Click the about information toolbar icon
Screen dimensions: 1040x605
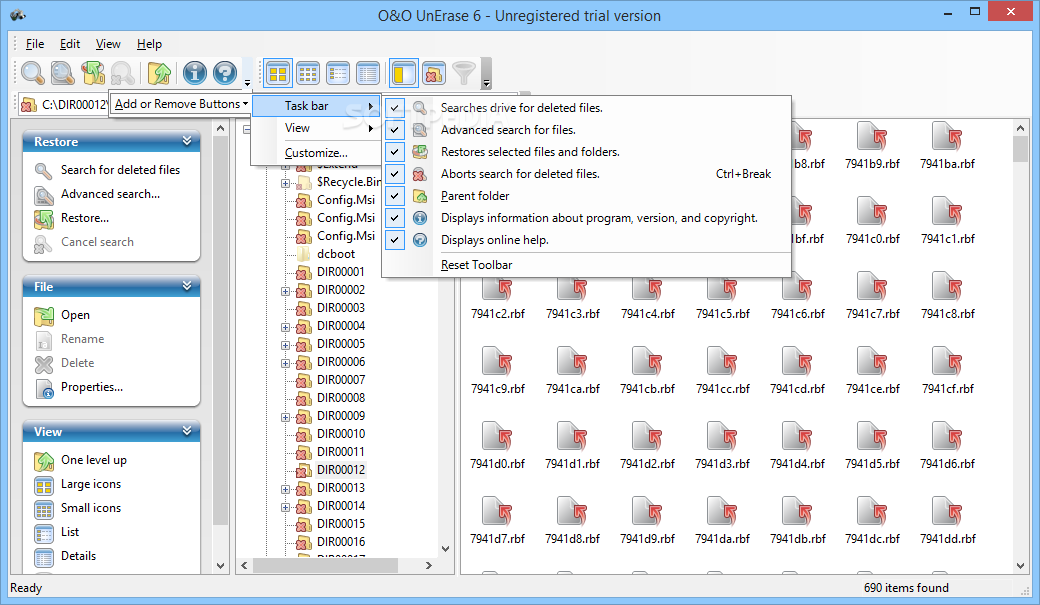coord(194,73)
